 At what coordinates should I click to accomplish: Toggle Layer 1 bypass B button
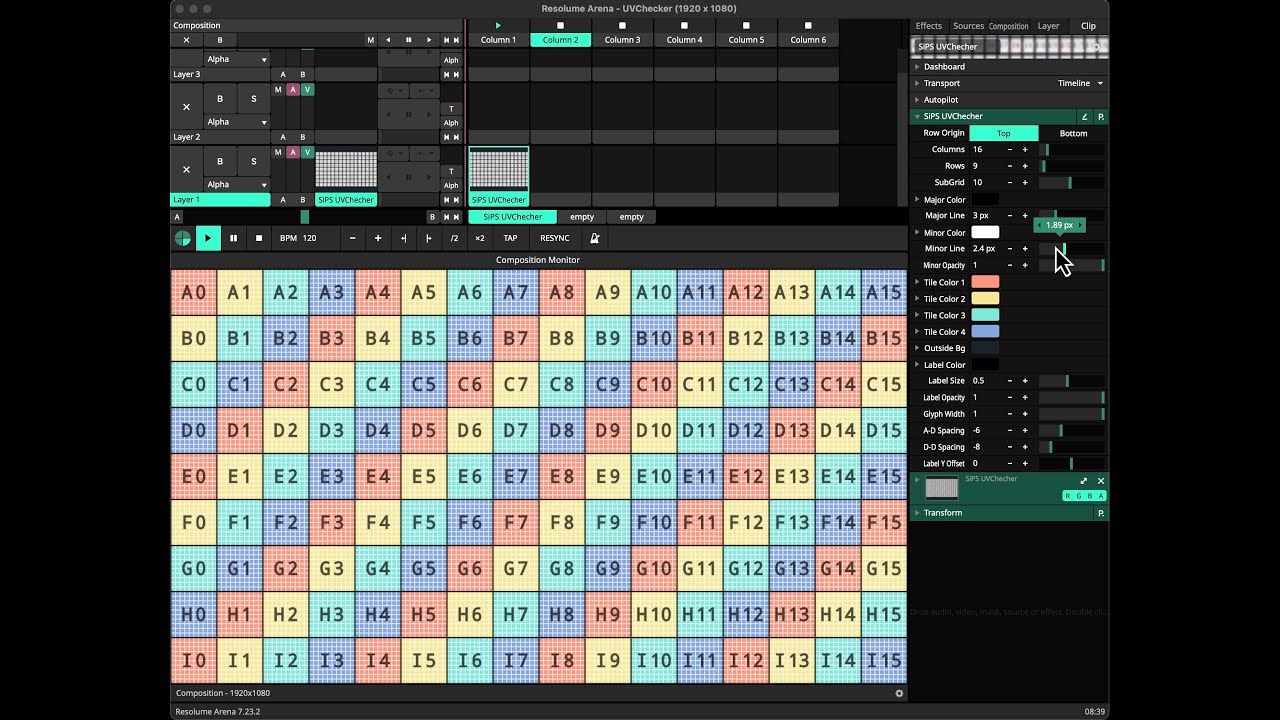tap(220, 161)
